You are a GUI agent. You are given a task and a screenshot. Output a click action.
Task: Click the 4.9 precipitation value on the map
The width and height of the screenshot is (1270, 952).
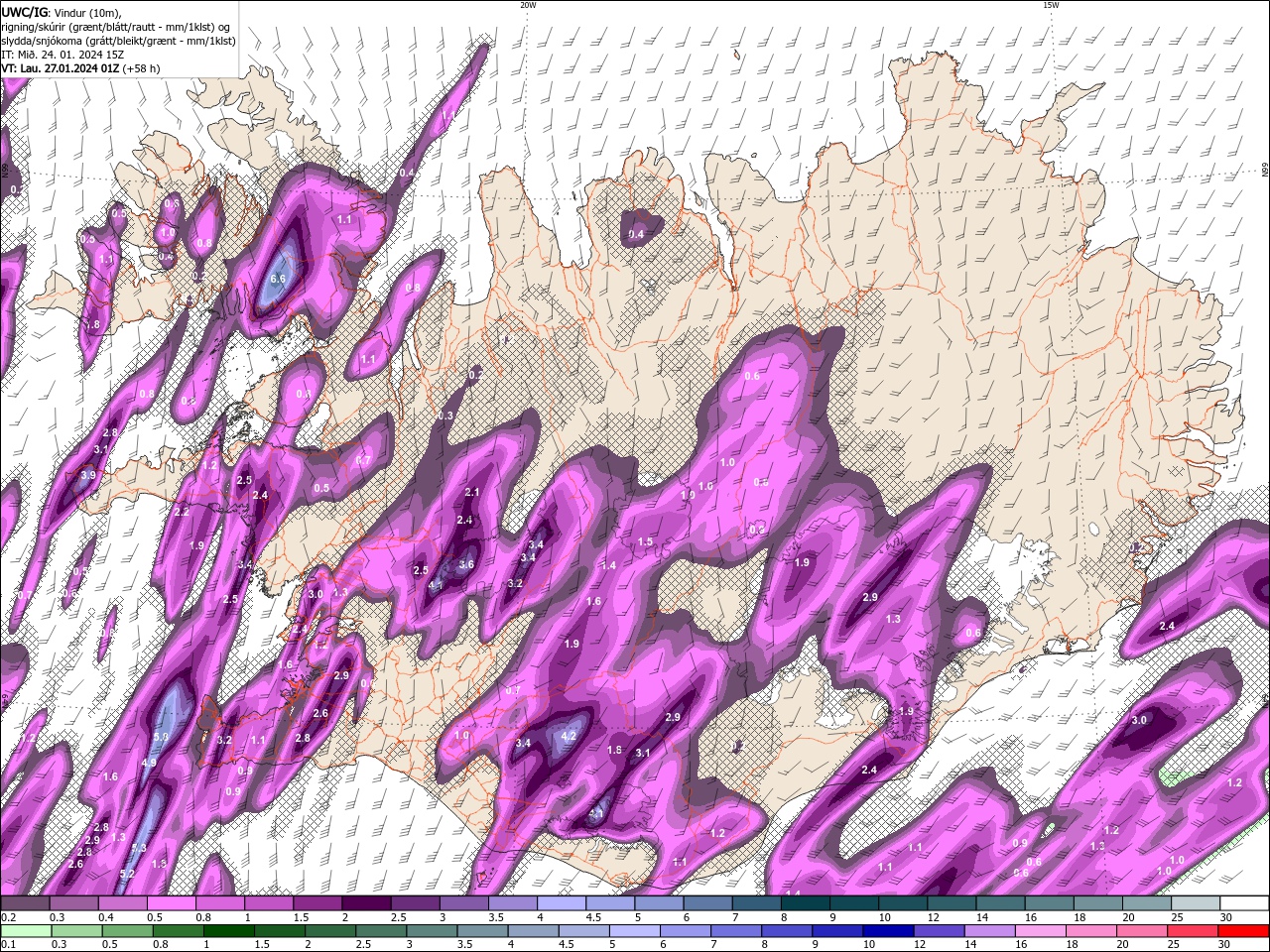[150, 763]
